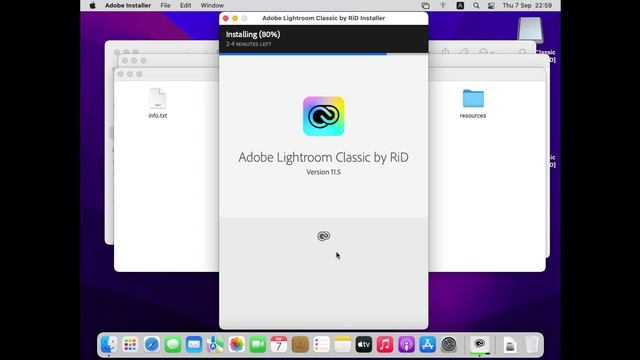Screen dimensions: 640x360
Task: Click the disk image document icon in Dock
Action: tap(510, 345)
